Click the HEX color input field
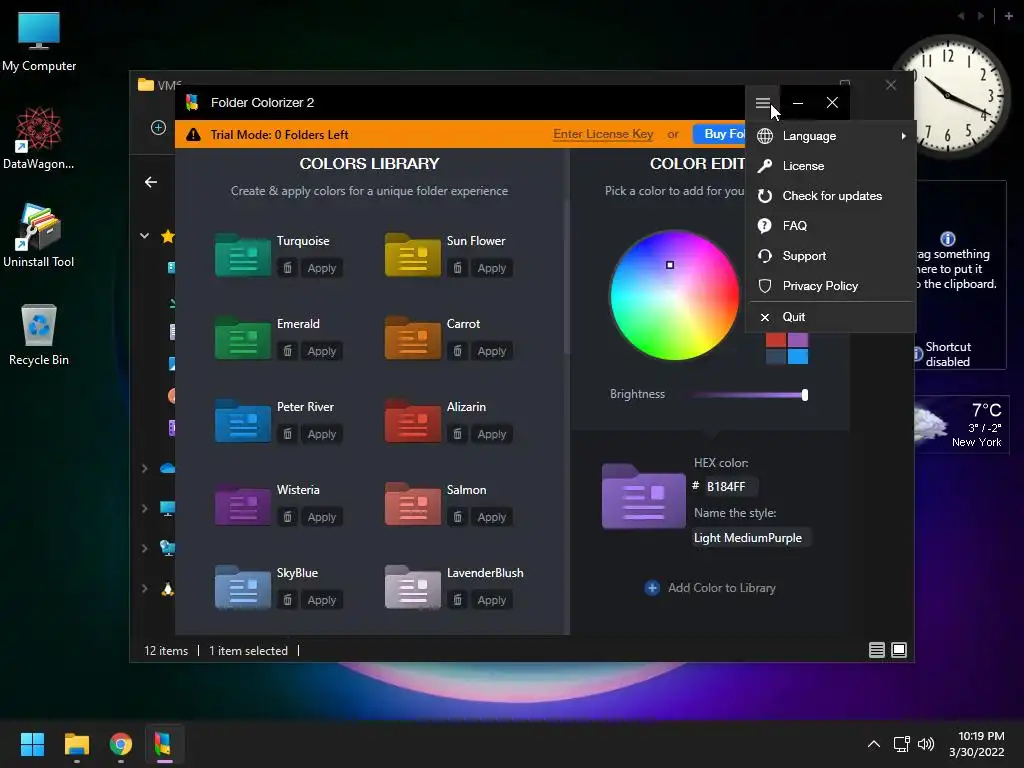The image size is (1024, 768). click(730, 487)
